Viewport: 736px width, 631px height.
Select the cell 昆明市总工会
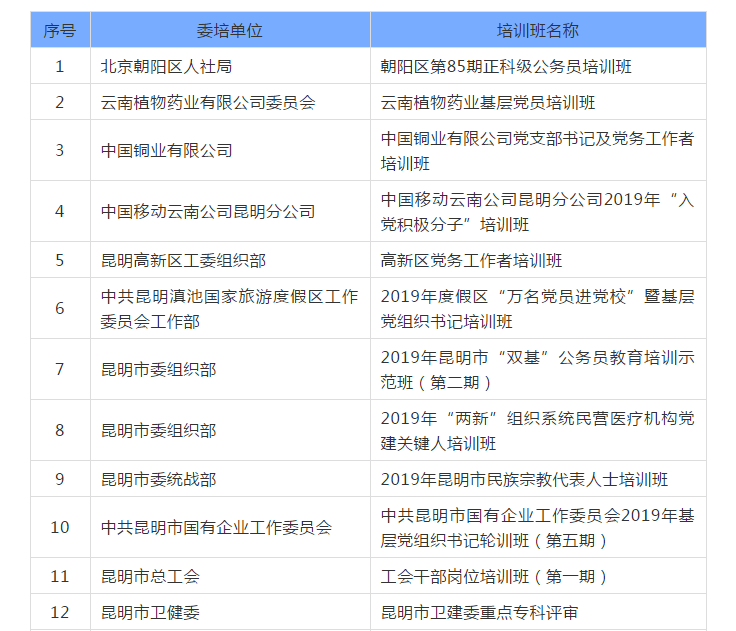[230, 576]
